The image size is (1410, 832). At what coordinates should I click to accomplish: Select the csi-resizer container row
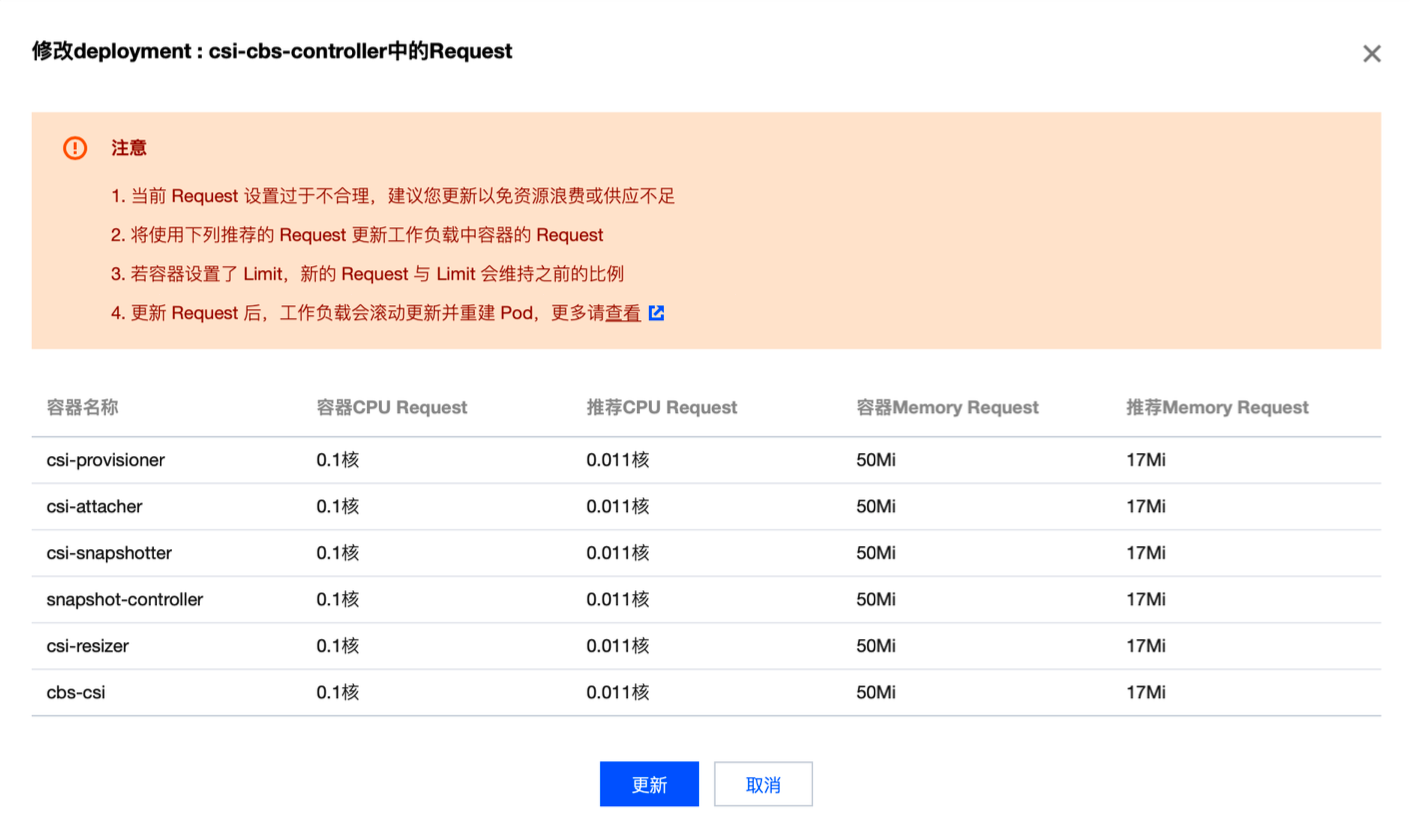click(x=88, y=646)
